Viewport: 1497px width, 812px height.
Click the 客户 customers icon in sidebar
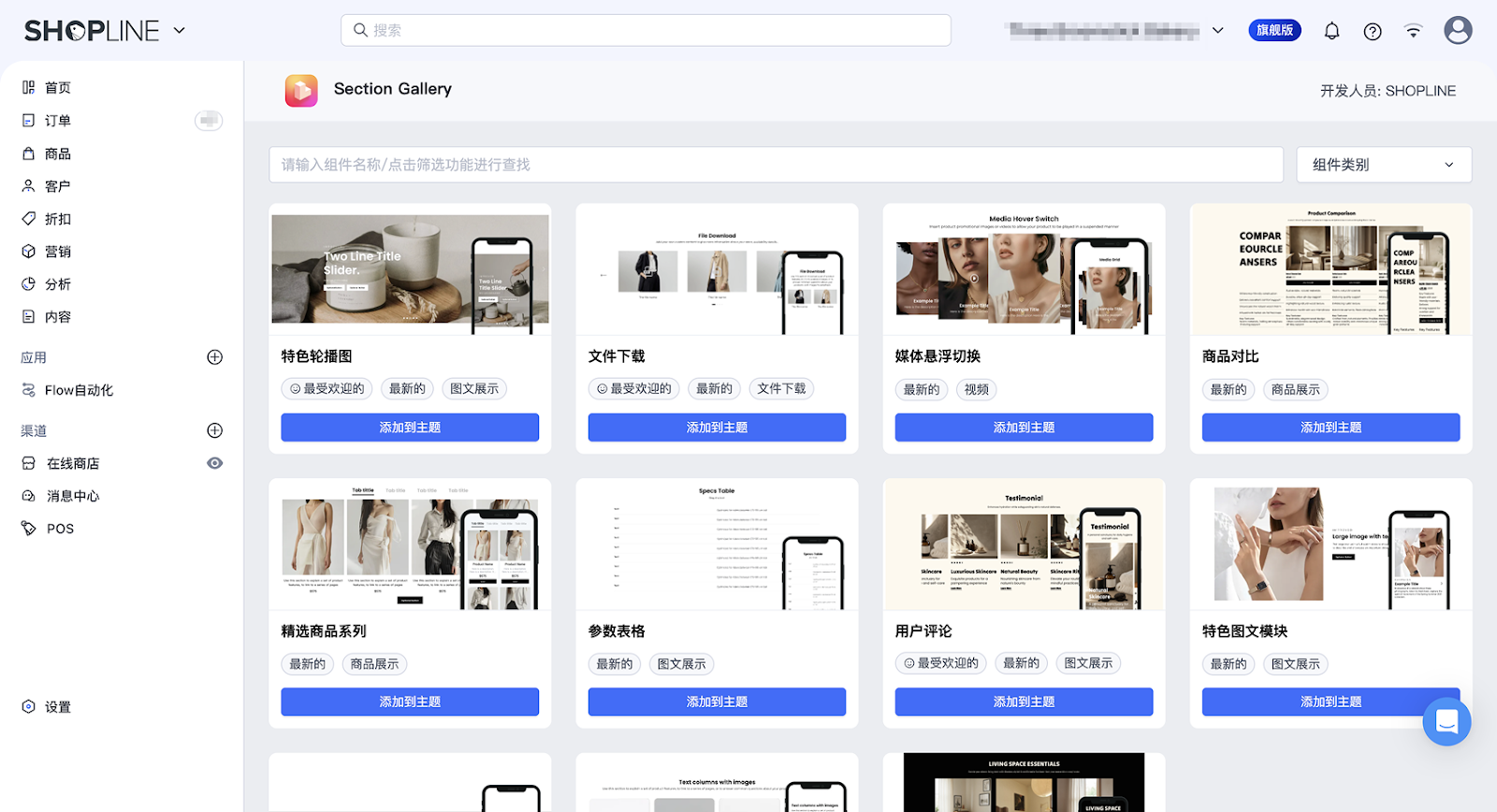click(29, 186)
